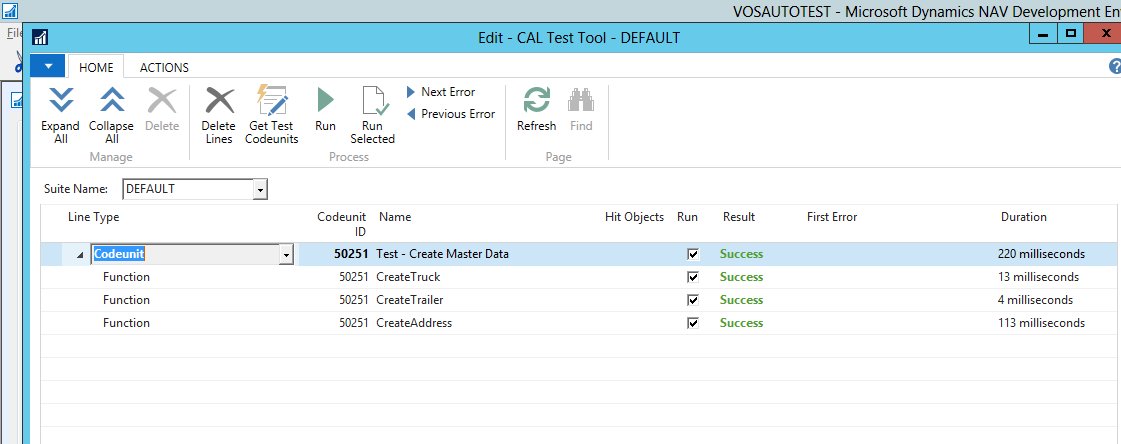Open the help question mark icon

coord(1115,66)
